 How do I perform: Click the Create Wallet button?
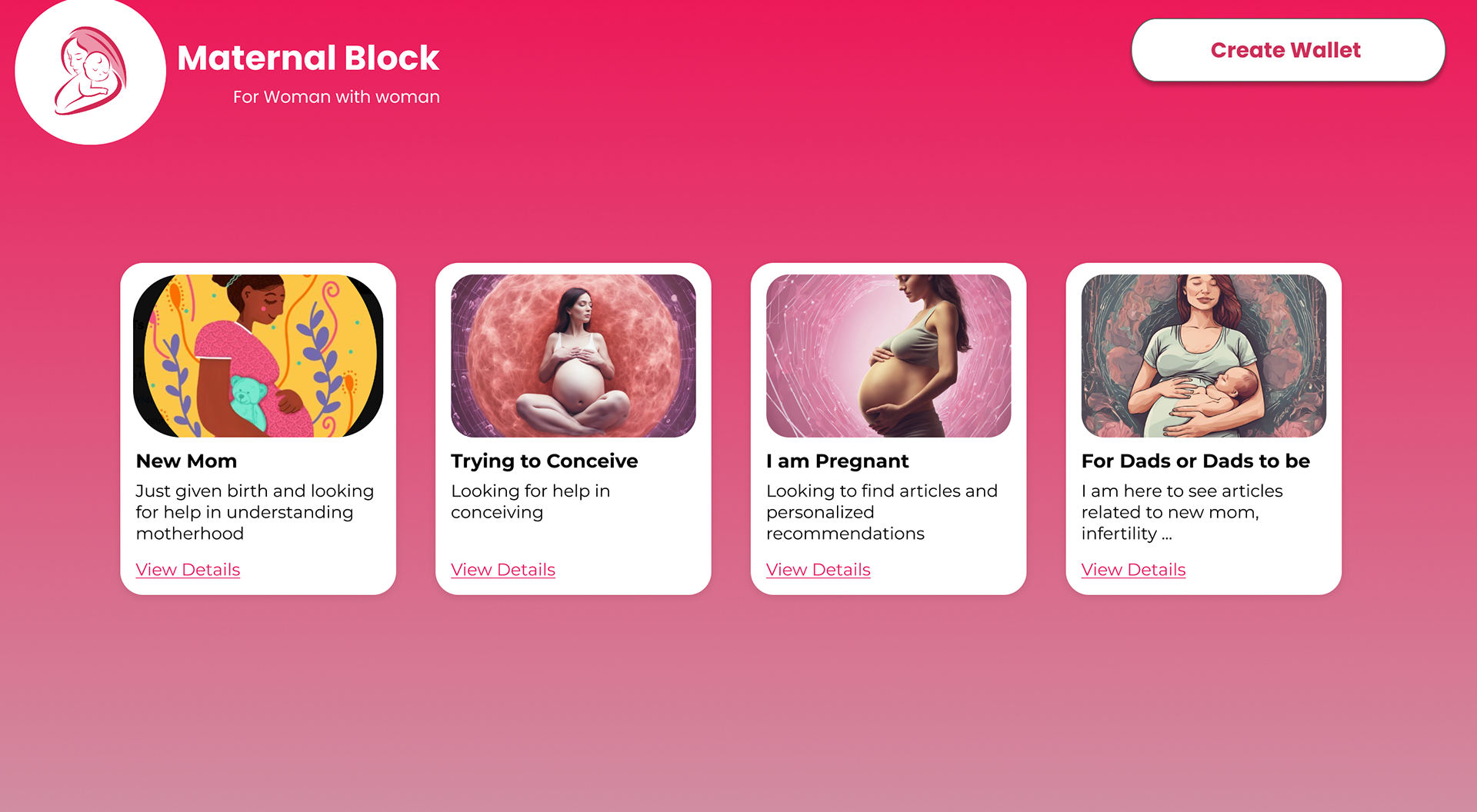(x=1288, y=50)
